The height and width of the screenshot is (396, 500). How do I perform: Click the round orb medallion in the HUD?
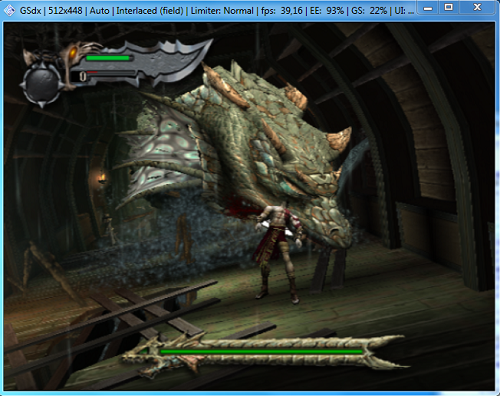point(41,83)
